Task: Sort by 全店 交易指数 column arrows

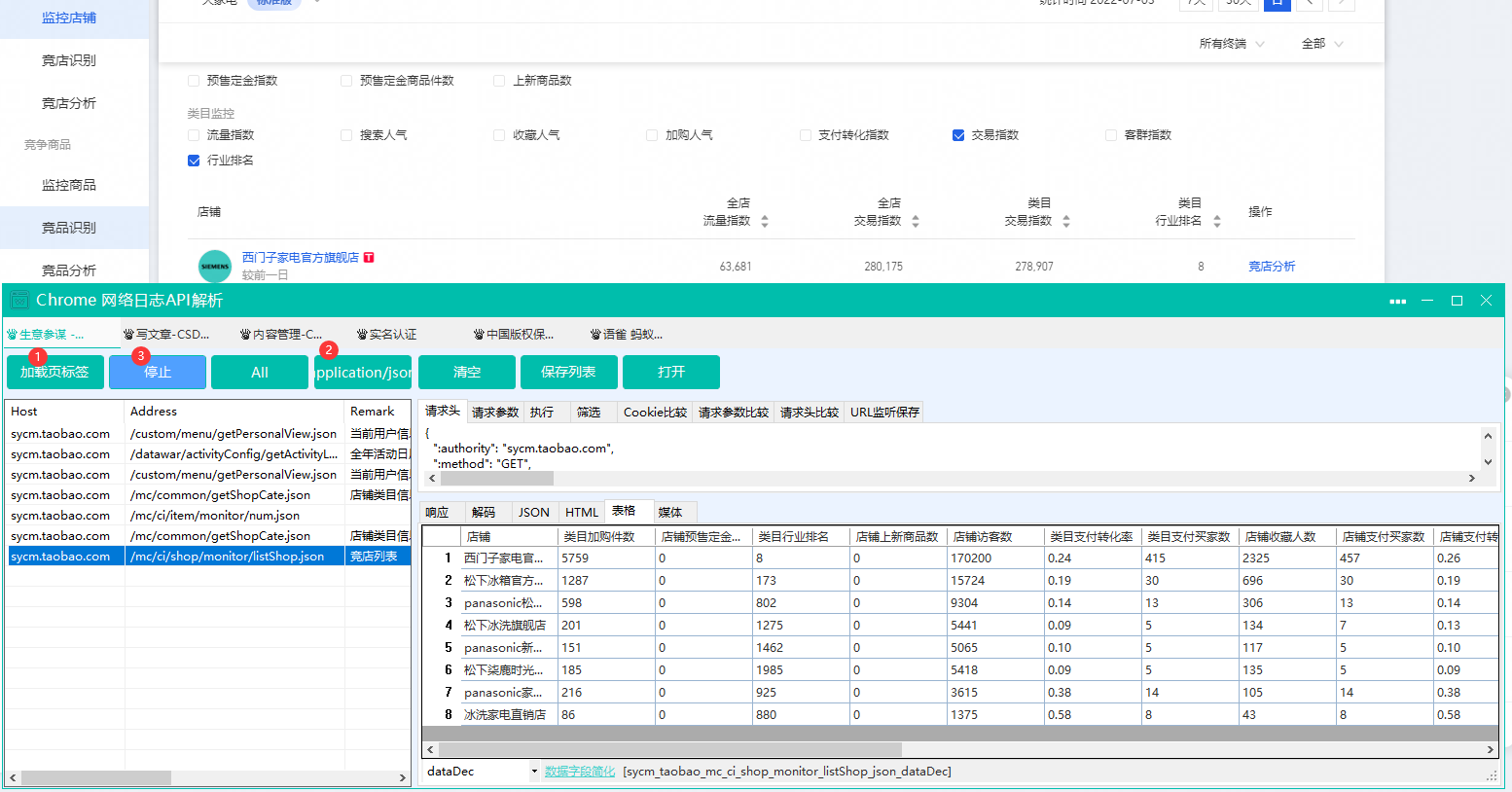Action: (x=916, y=222)
